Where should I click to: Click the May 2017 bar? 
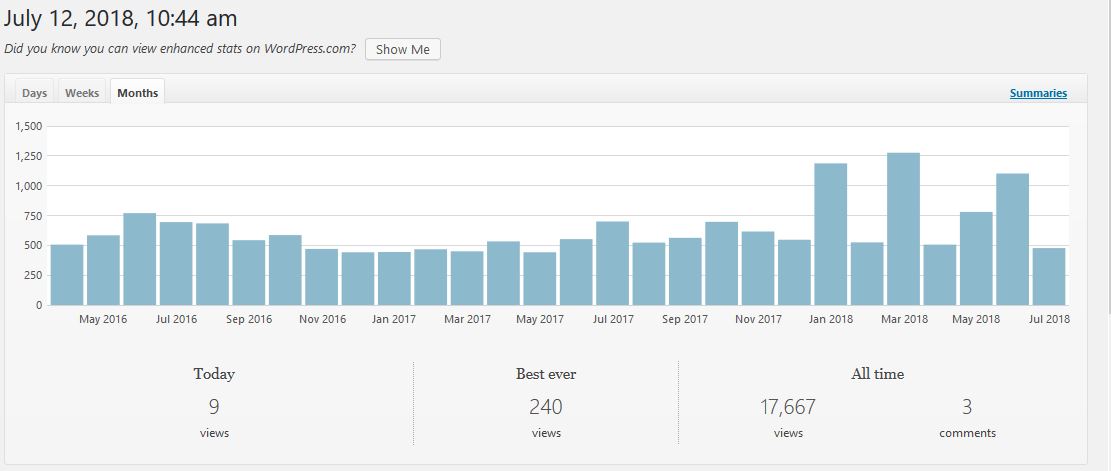click(x=540, y=278)
